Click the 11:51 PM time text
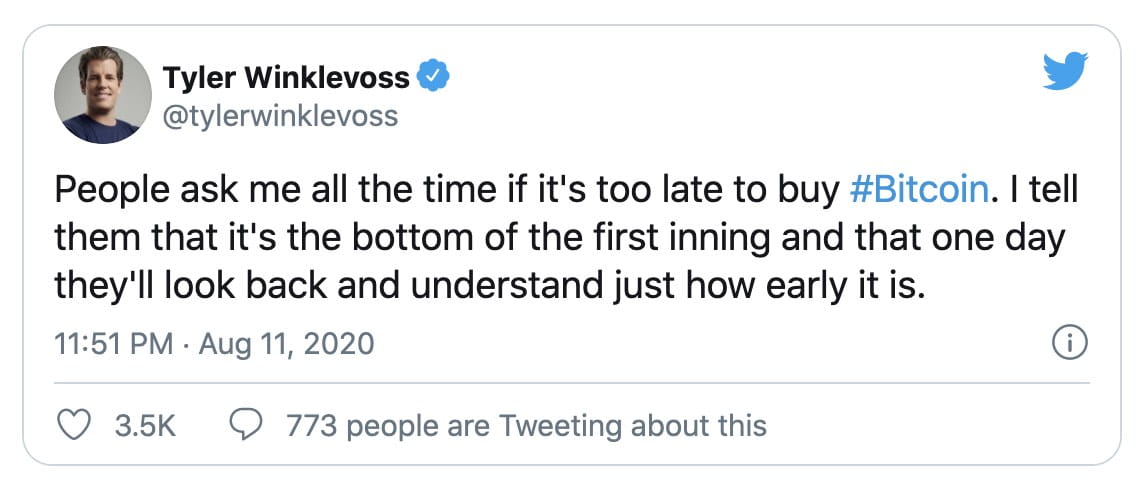This screenshot has width=1136, height=482. 111,345
